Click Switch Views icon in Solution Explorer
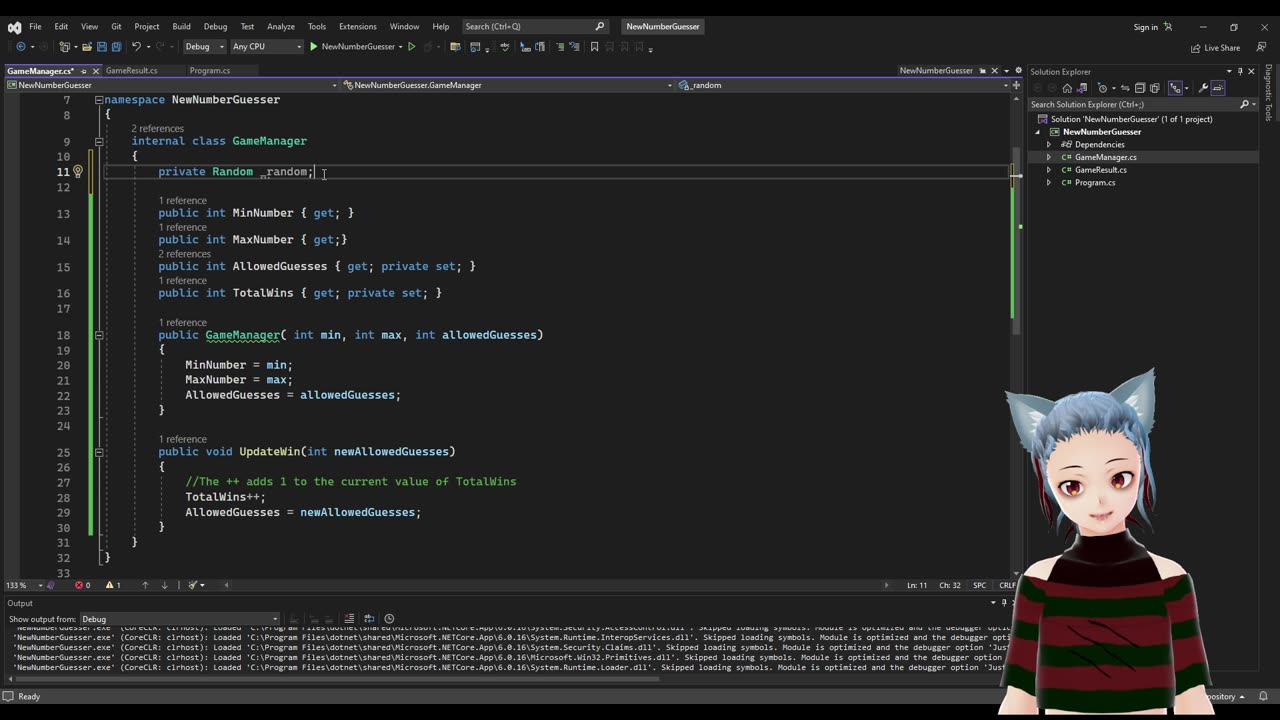The height and width of the screenshot is (720, 1280). click(1082, 88)
